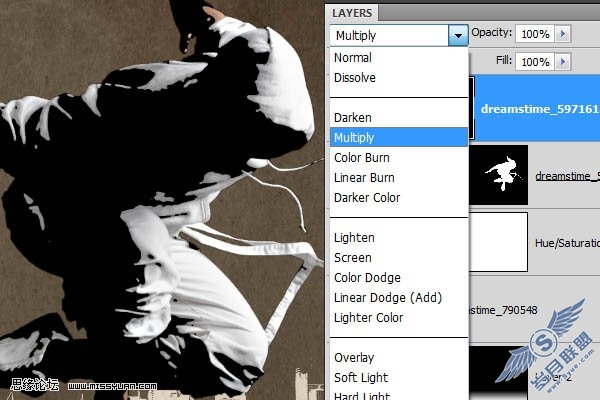Open the Fill slider arrow
Screen dimensions: 600x400
pos(563,62)
